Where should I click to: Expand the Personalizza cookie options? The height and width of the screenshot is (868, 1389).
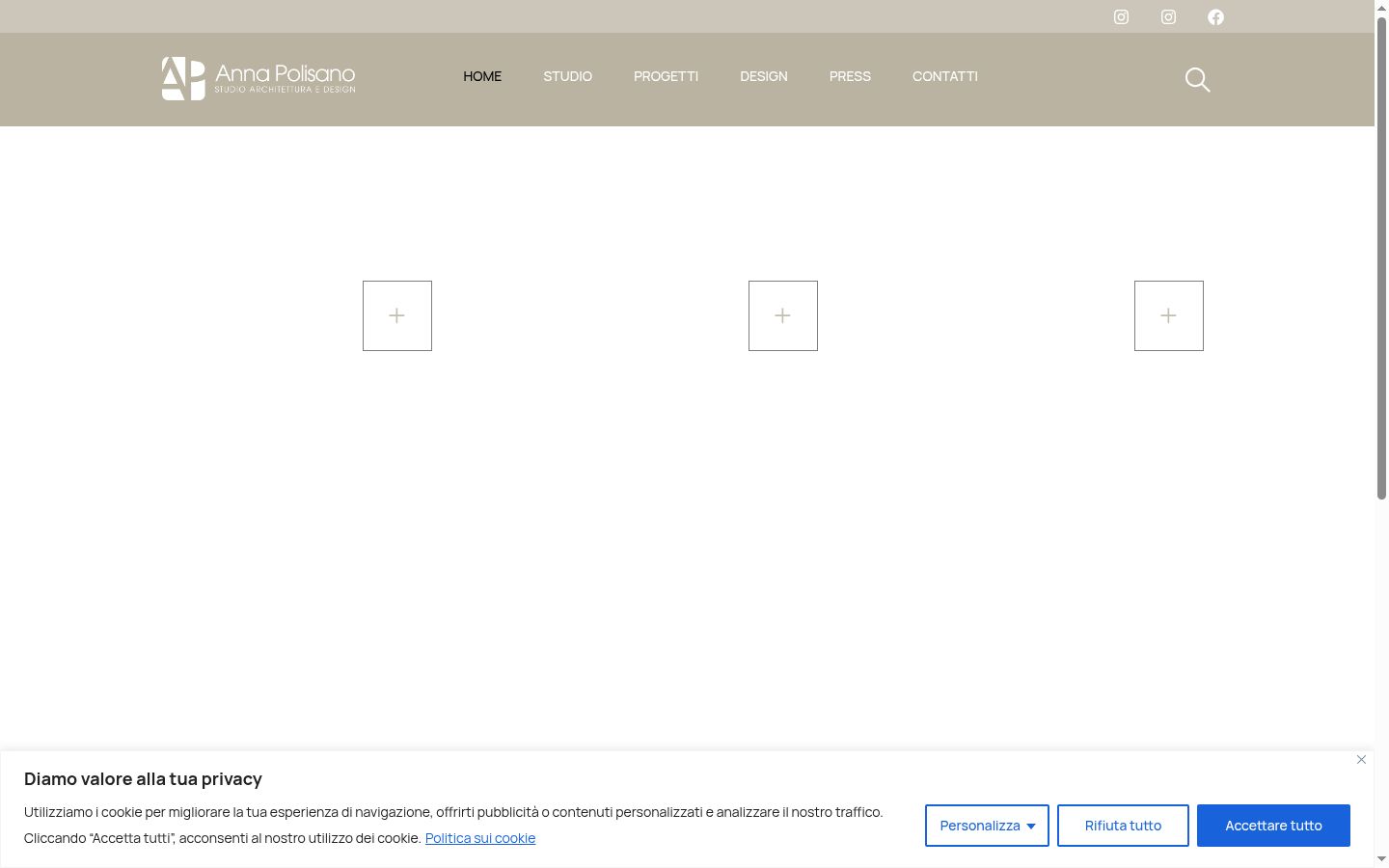point(987,826)
